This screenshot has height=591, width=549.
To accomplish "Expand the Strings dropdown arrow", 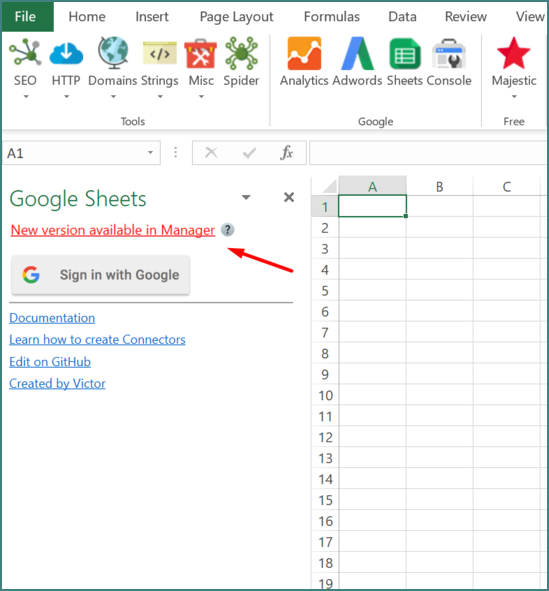I will 160,97.
